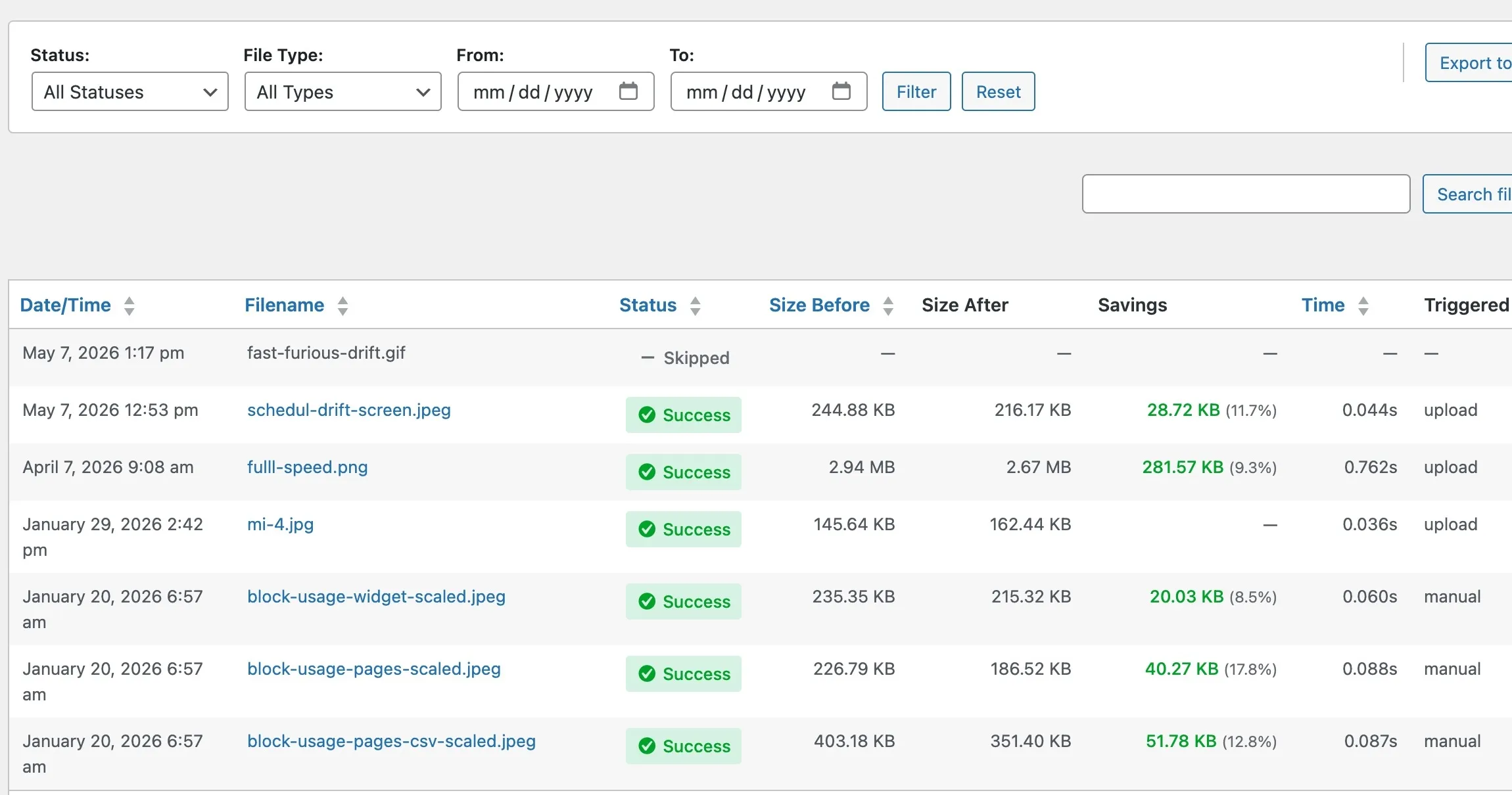Image resolution: width=1512 pixels, height=795 pixels.
Task: Click date January 29, 2026 2:42 pm
Action: pyautogui.click(x=113, y=537)
